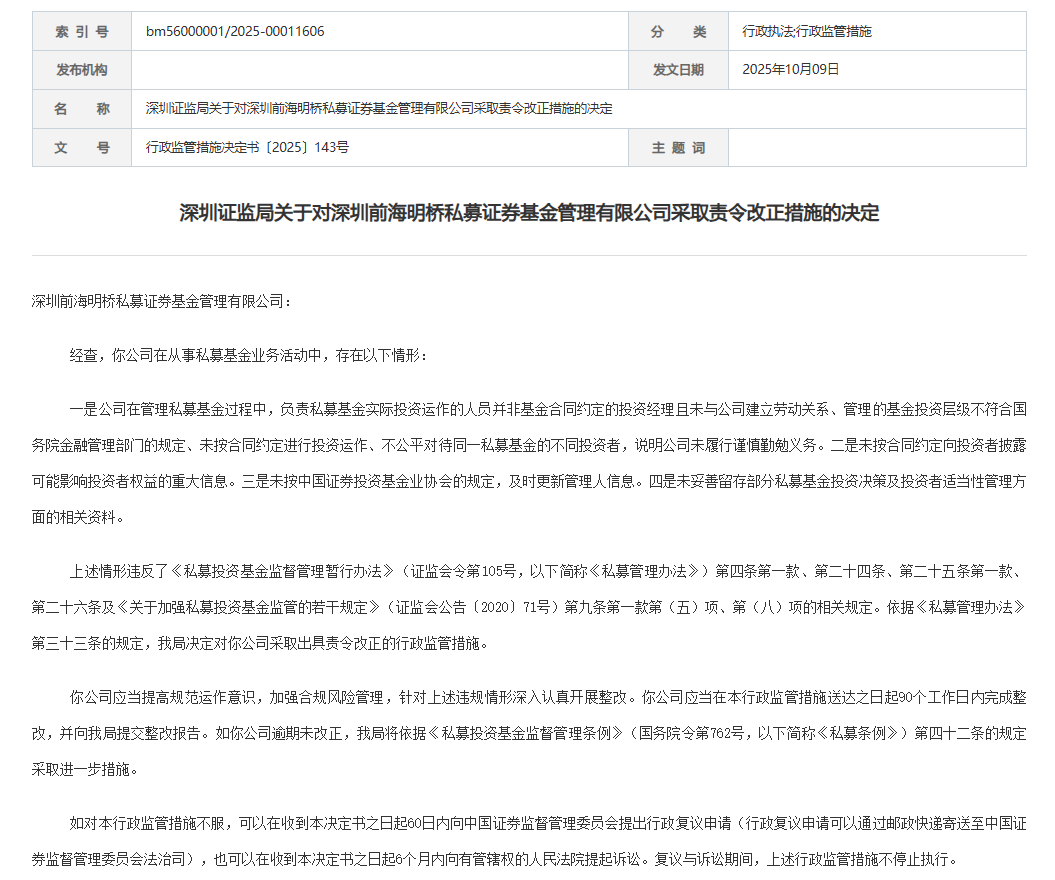Viewport: 1055px width, 880px height.
Task: Select the 行政执法;行政监管措施 category value
Action: click(806, 31)
